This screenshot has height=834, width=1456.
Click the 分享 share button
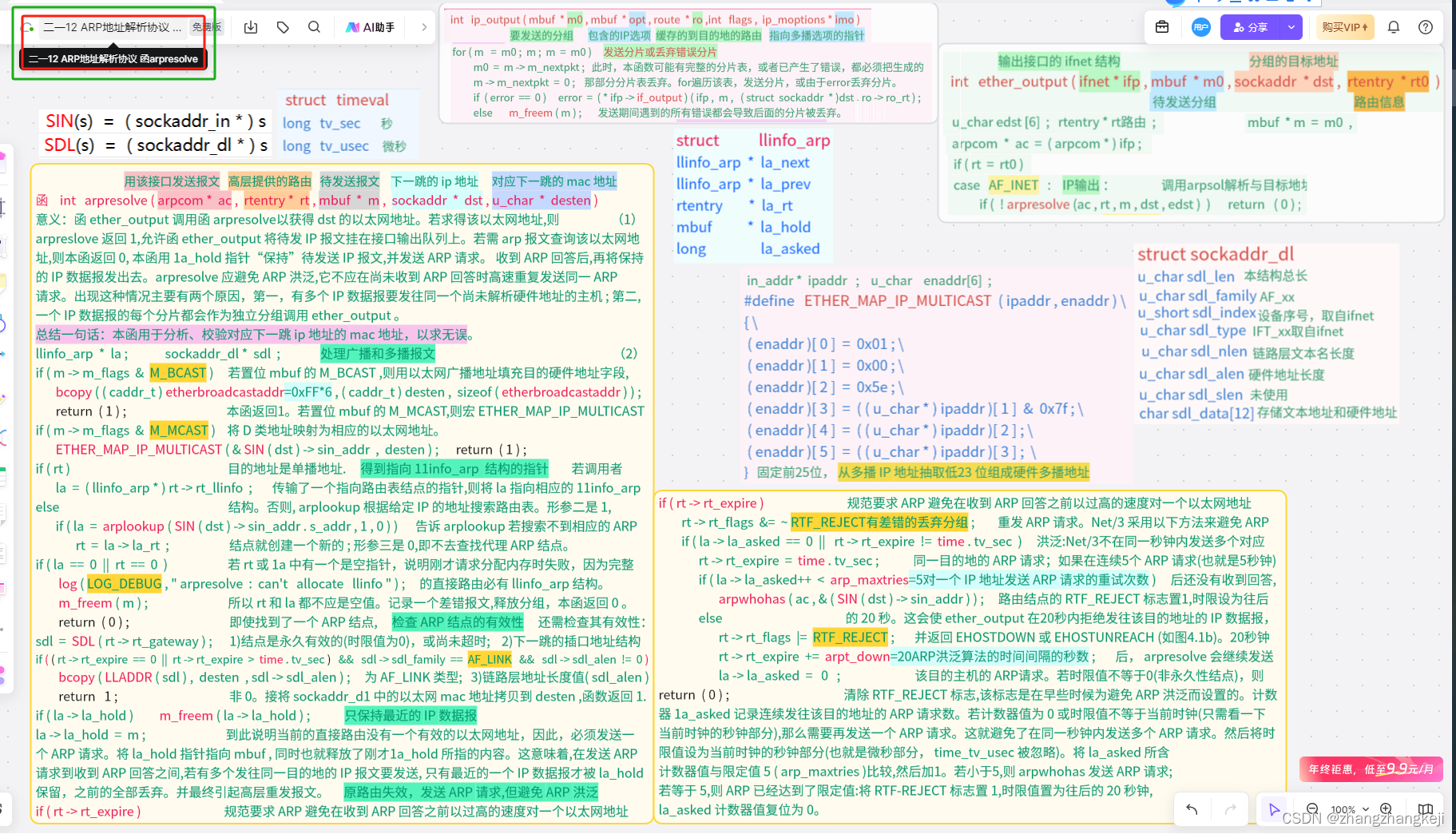click(x=1251, y=27)
